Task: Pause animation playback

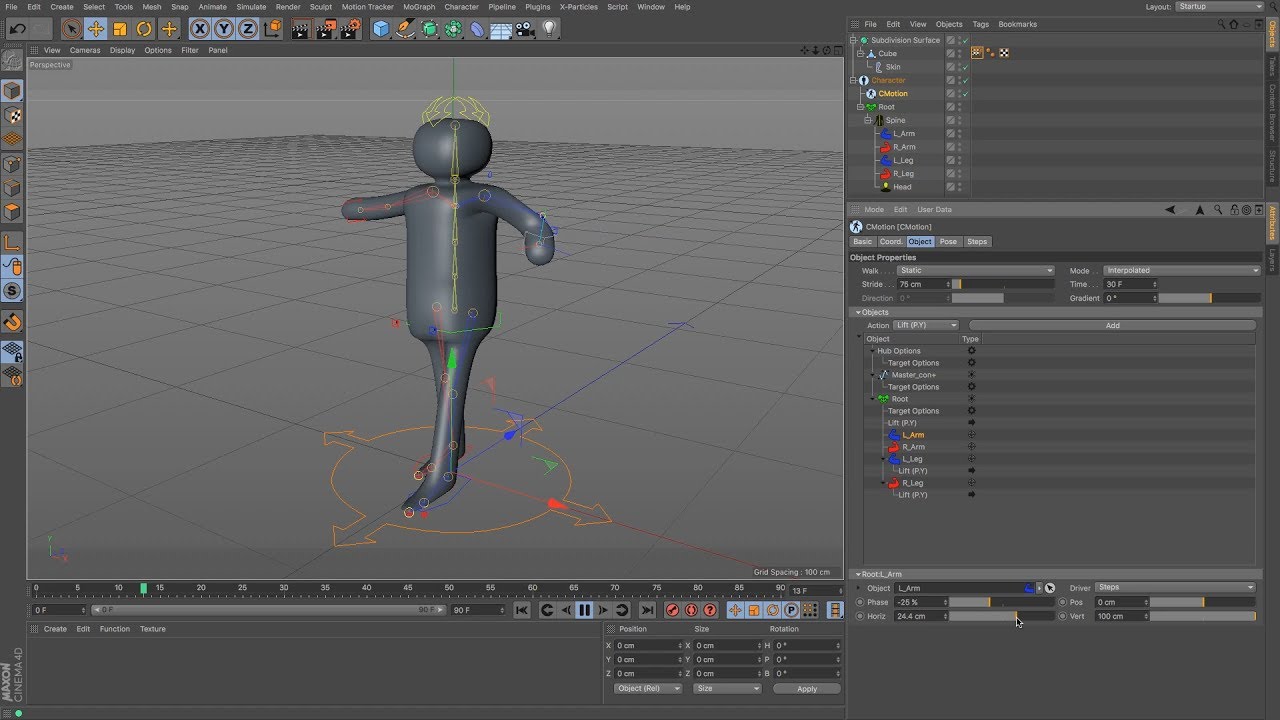Action: tap(584, 610)
